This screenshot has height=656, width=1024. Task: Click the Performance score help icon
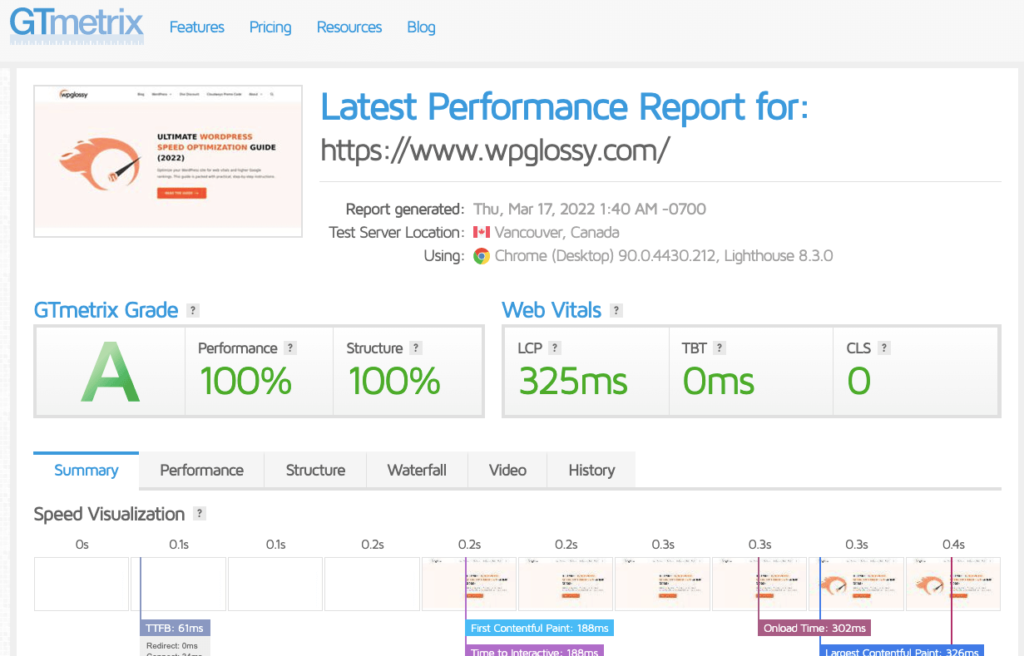290,348
